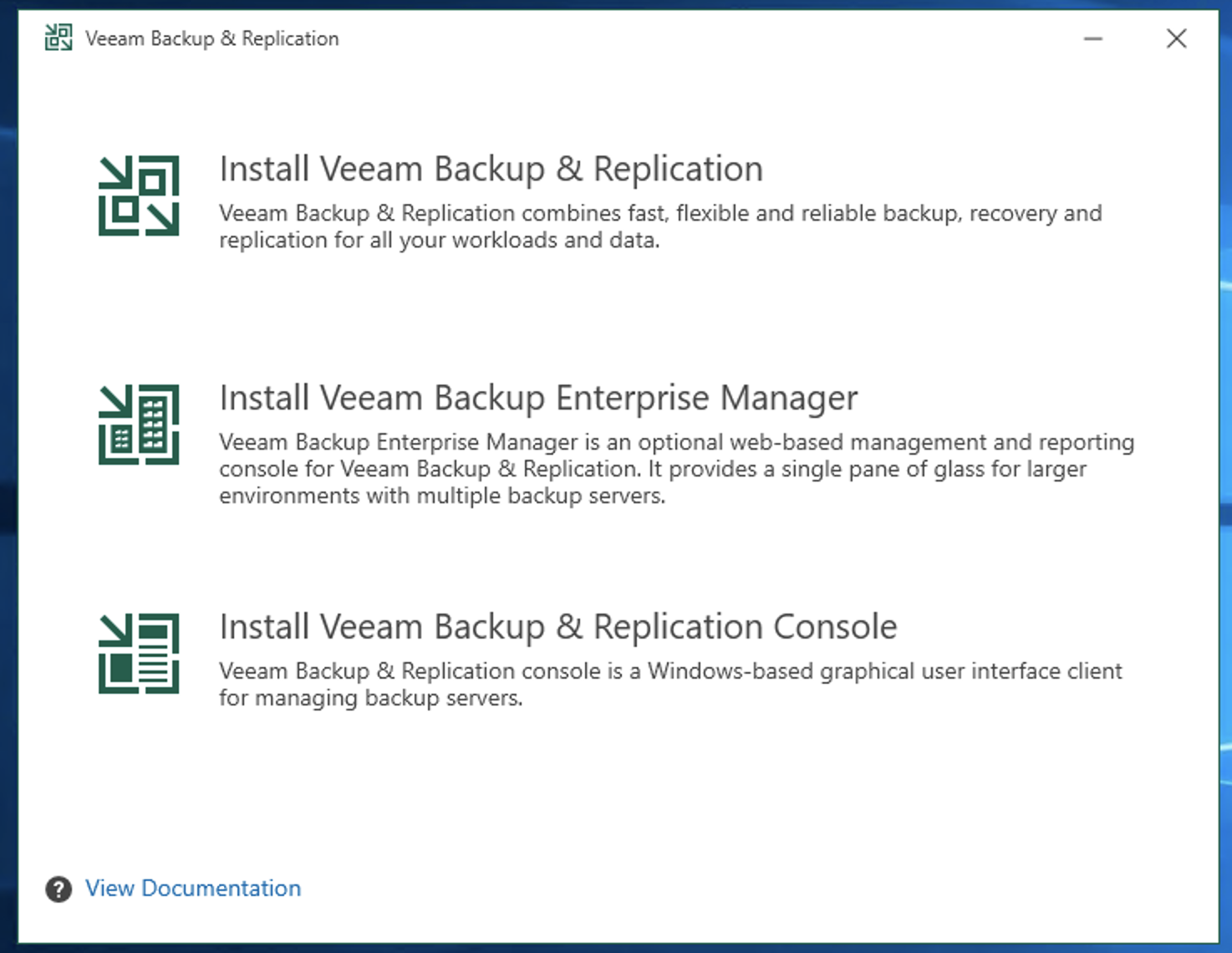Click the desktop wallpaper left of the window

[8, 502]
